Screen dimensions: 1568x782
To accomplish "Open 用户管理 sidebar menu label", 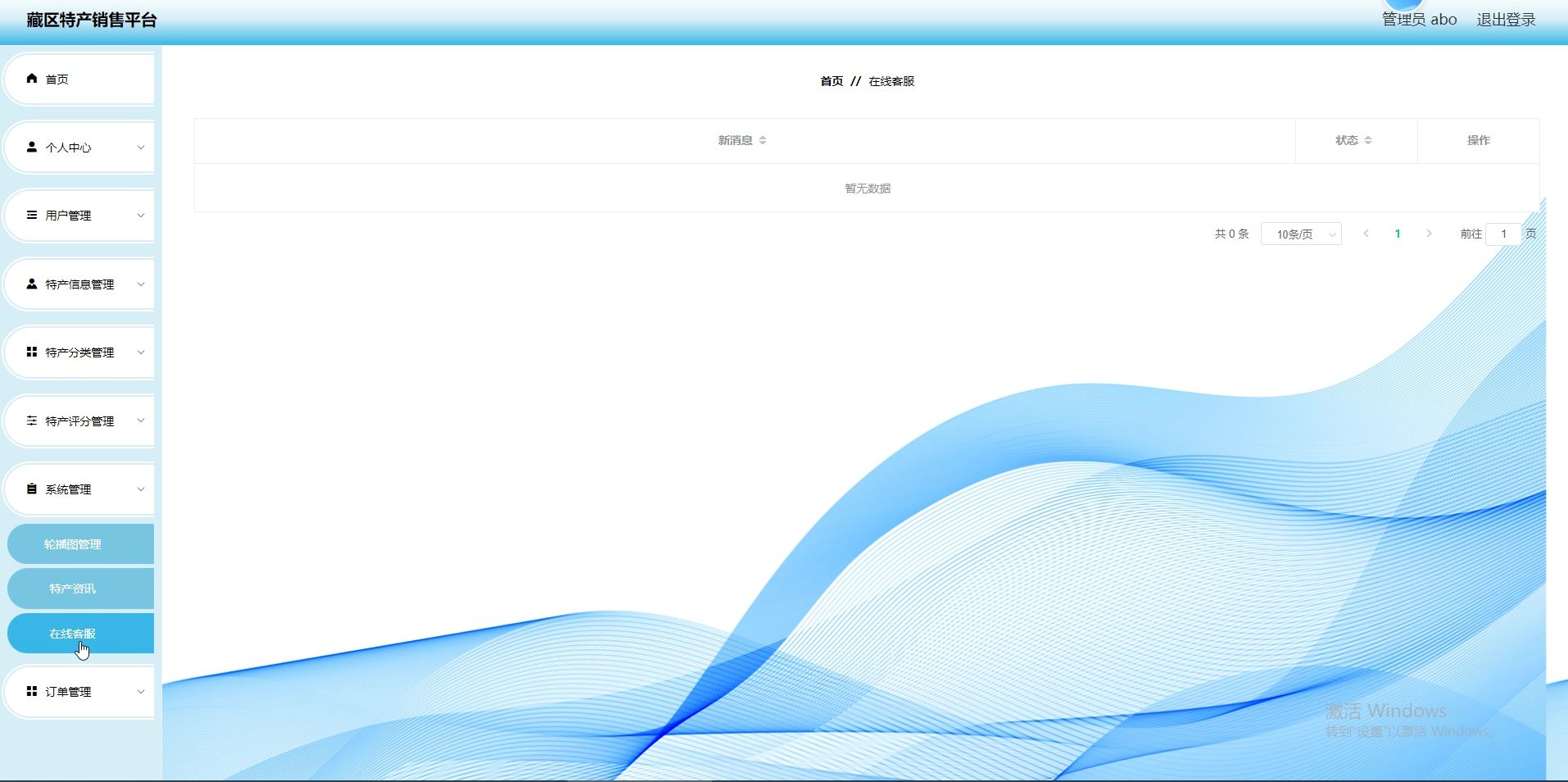I will pos(68,216).
